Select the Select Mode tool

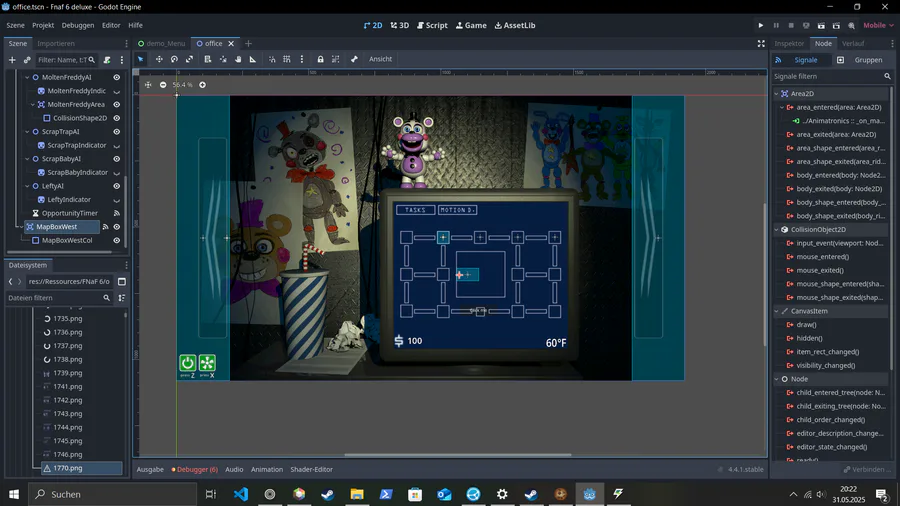[141, 59]
